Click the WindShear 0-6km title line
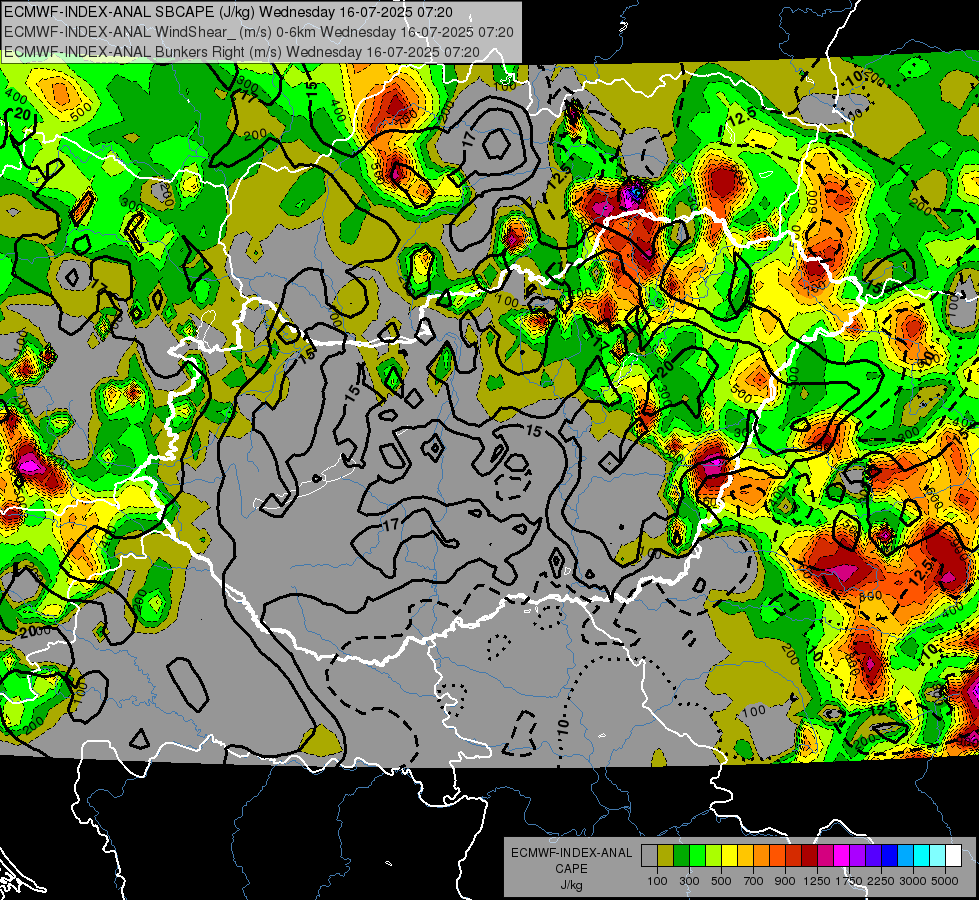 click(258, 32)
